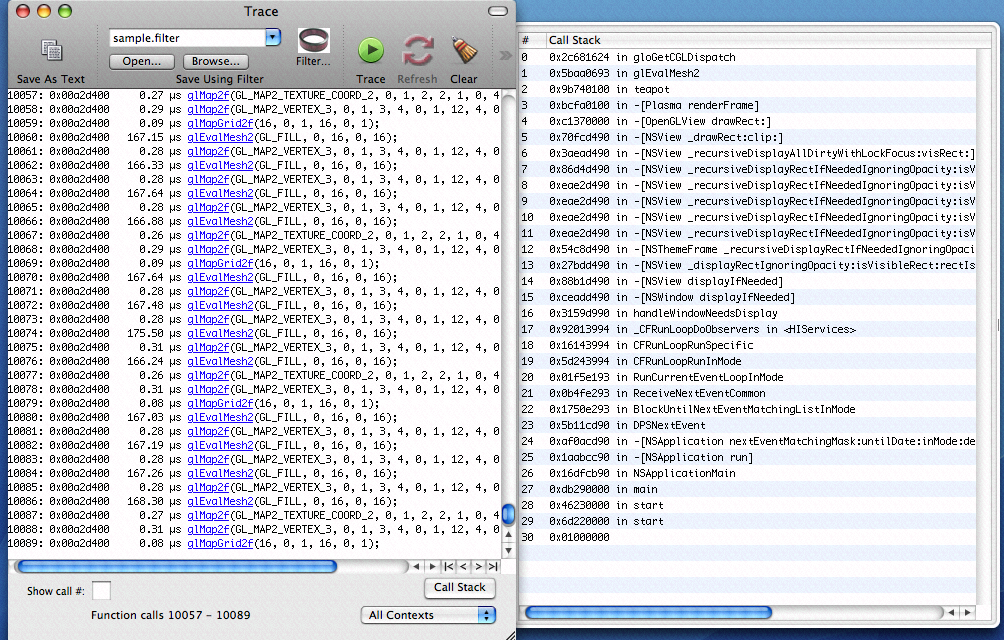
Task: Click the Call Stack column header
Action: click(x=760, y=40)
